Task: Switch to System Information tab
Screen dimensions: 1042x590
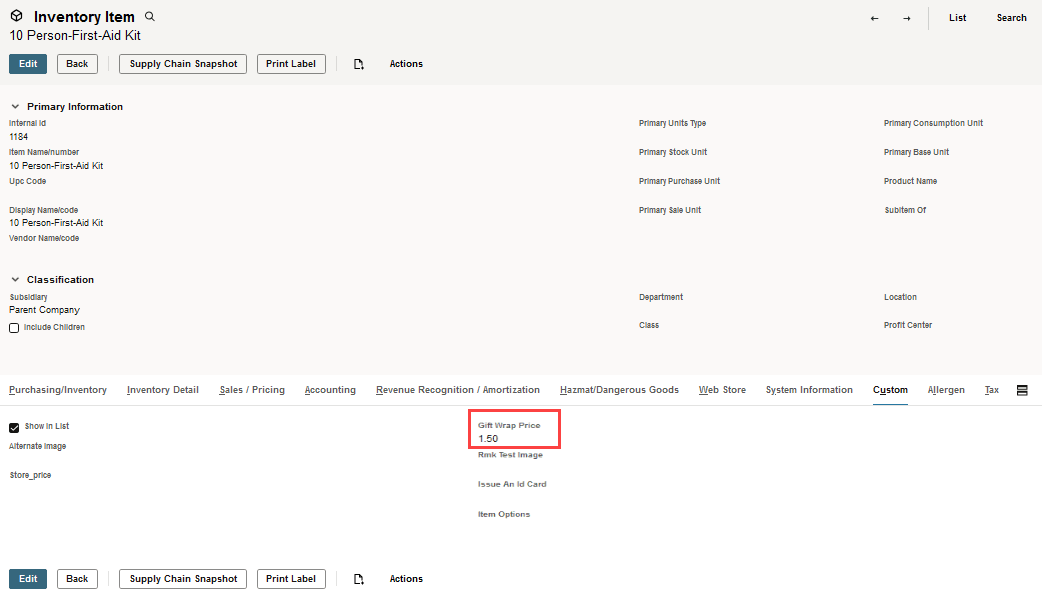Action: coord(809,390)
